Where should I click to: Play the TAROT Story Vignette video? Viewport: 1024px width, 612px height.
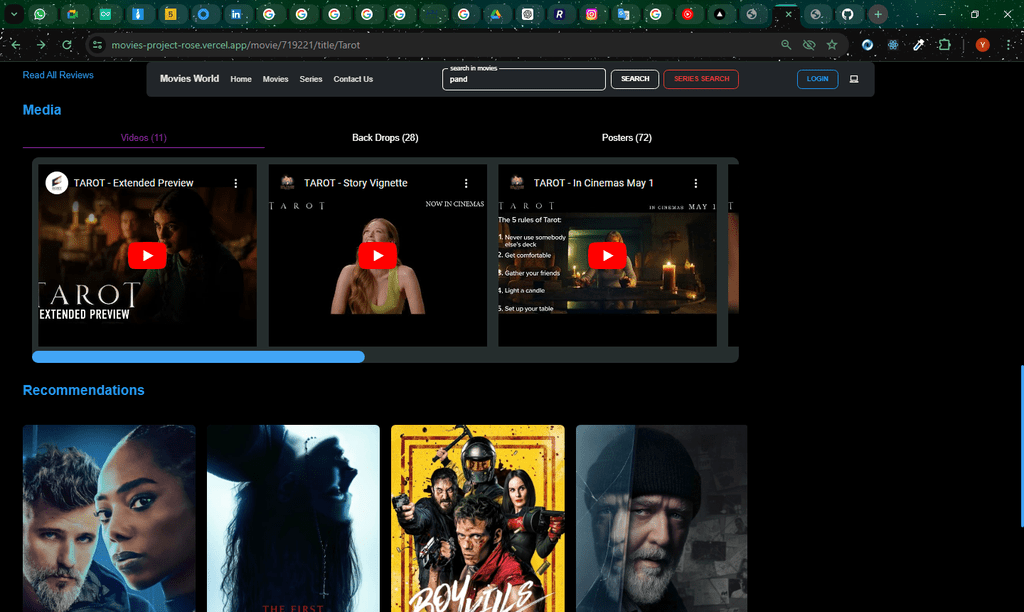click(x=377, y=255)
